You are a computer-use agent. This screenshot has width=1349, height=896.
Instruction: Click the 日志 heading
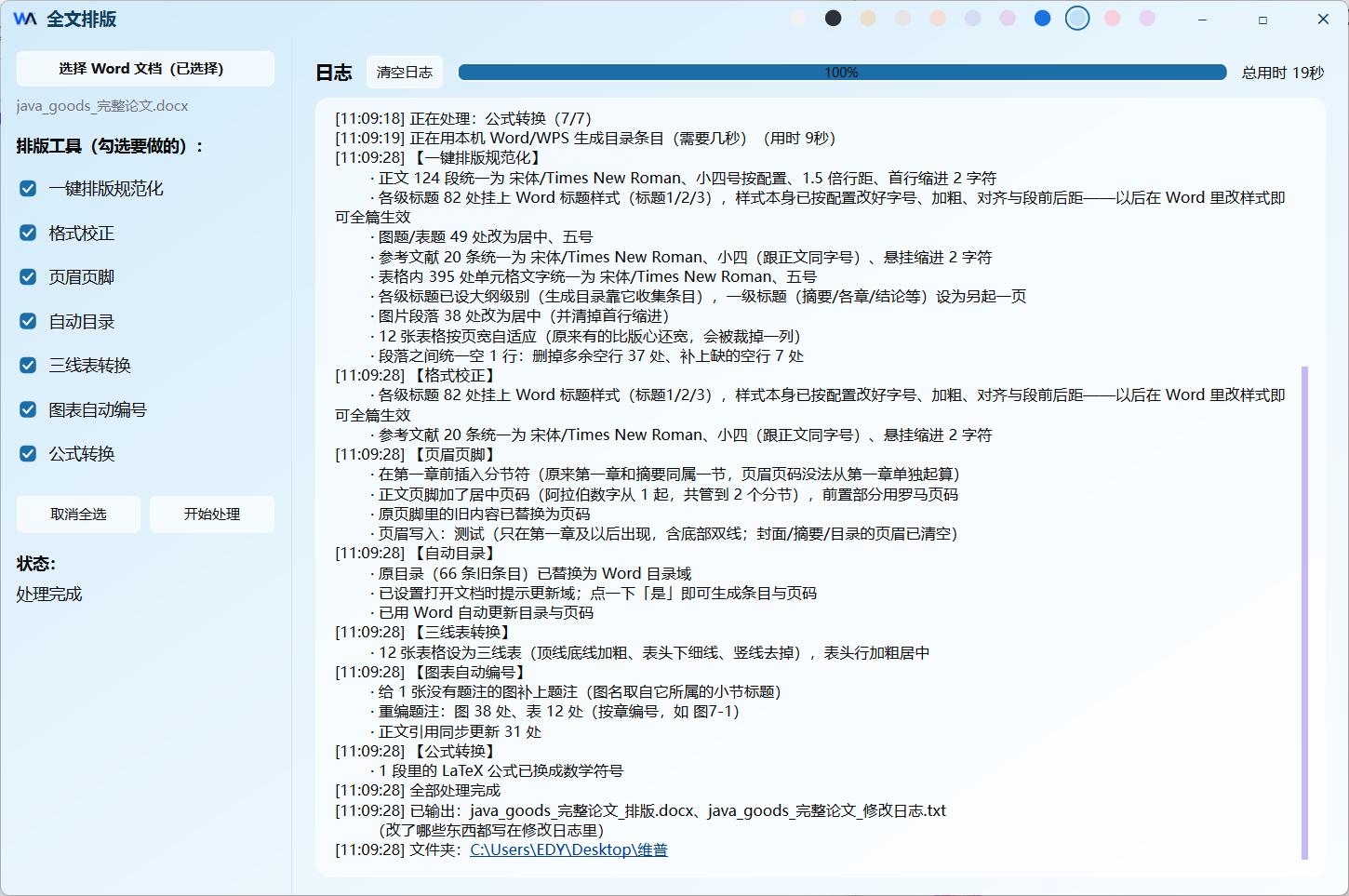[333, 73]
